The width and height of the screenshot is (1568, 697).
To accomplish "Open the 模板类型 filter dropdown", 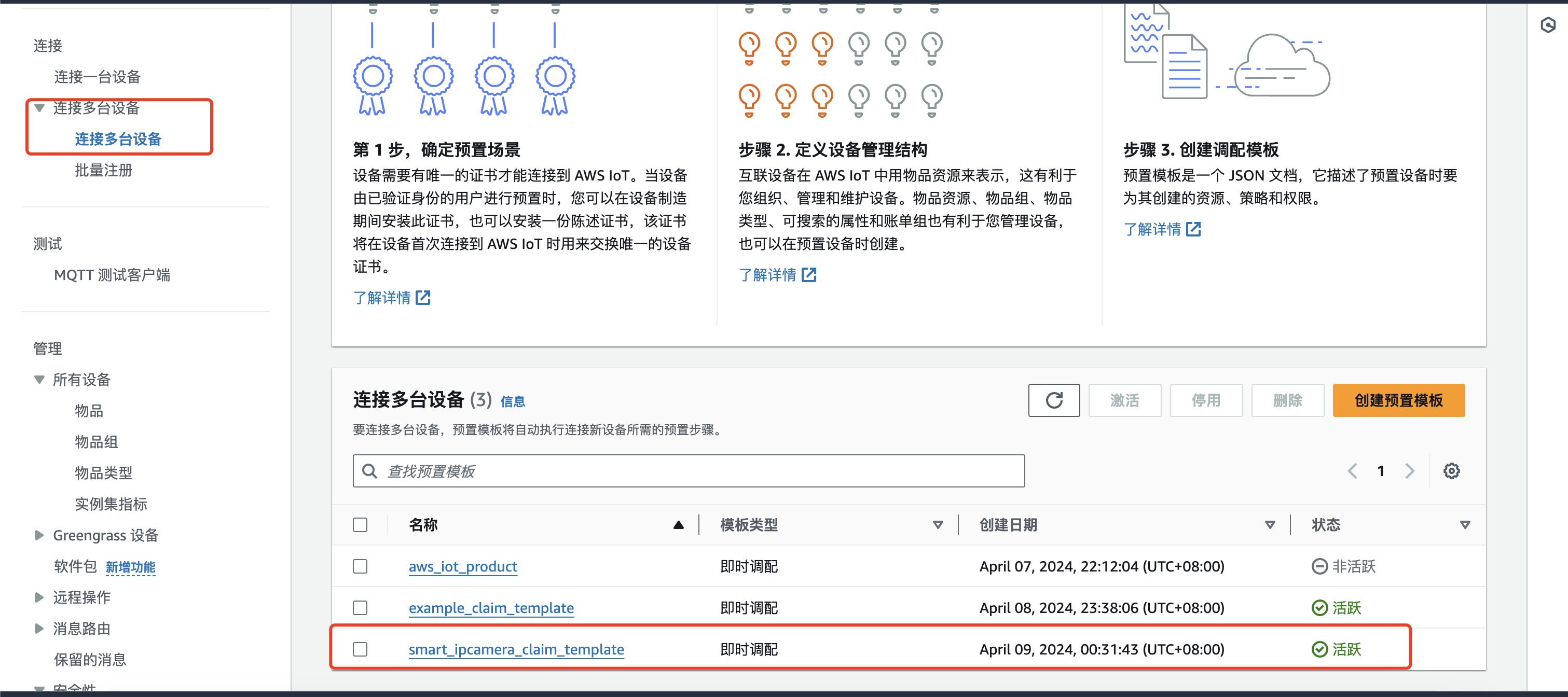I will (937, 524).
